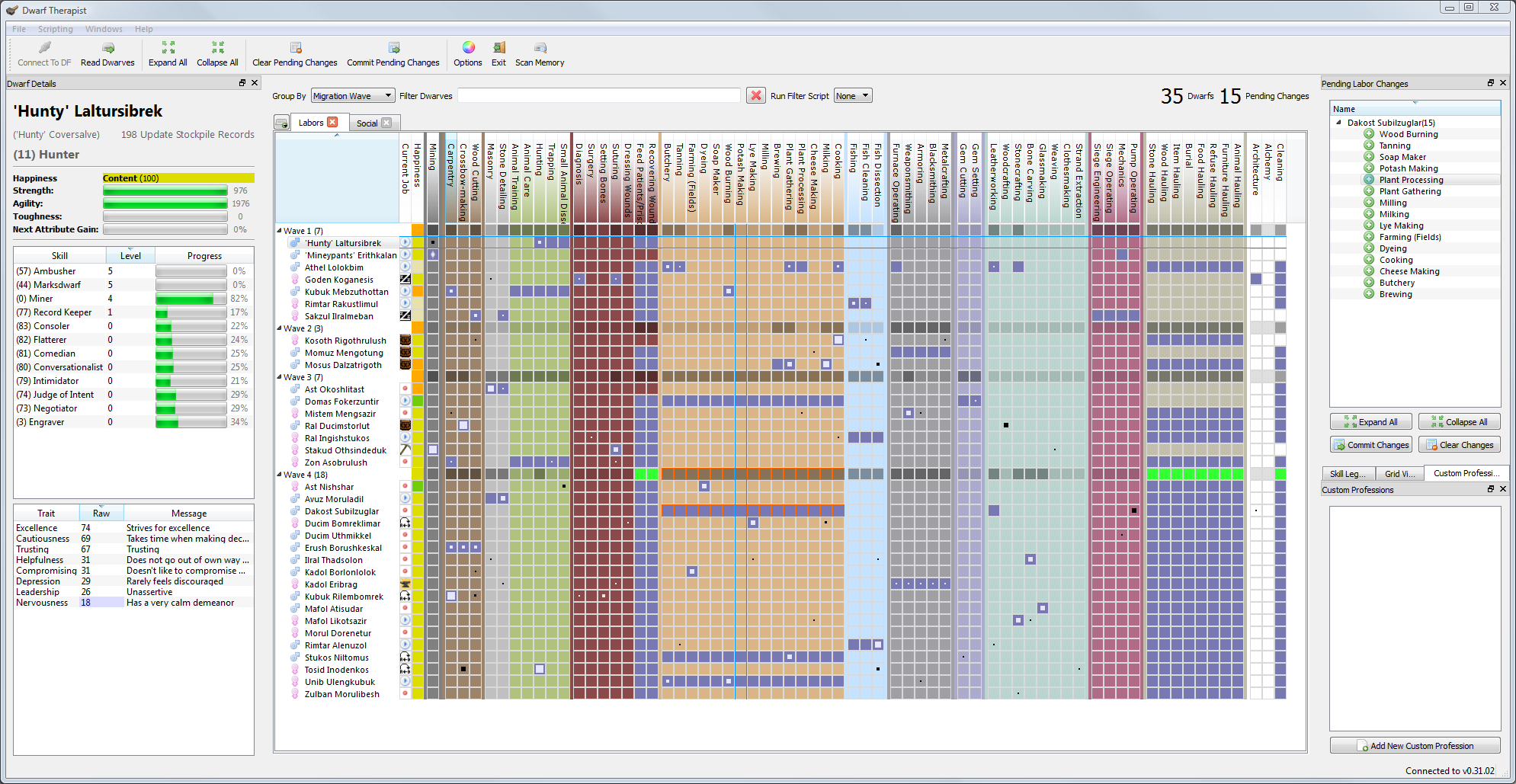Image resolution: width=1516 pixels, height=784 pixels.
Task: Open the Scripting menu
Action: tap(56, 29)
